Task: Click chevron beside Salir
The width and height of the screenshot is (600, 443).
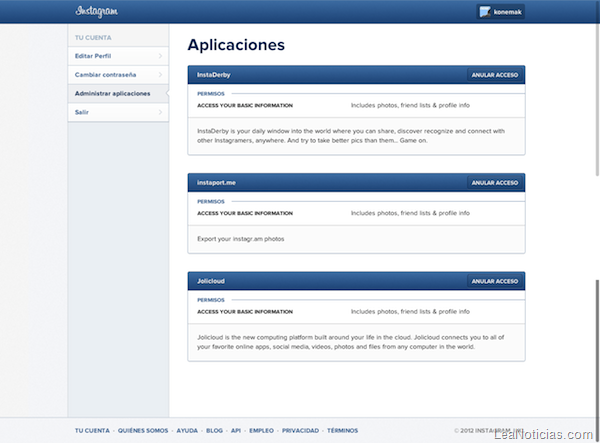Action: point(160,112)
